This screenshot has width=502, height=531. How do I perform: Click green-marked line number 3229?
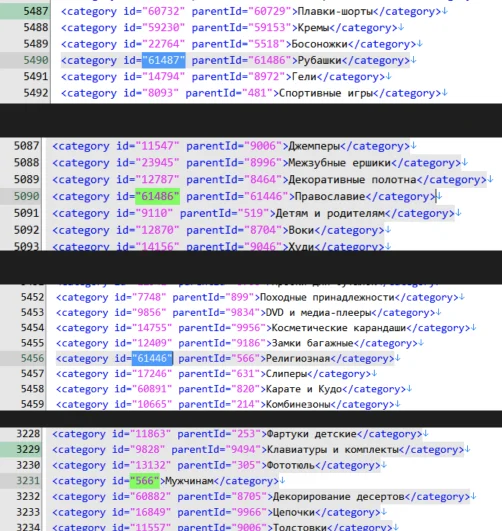(28, 450)
